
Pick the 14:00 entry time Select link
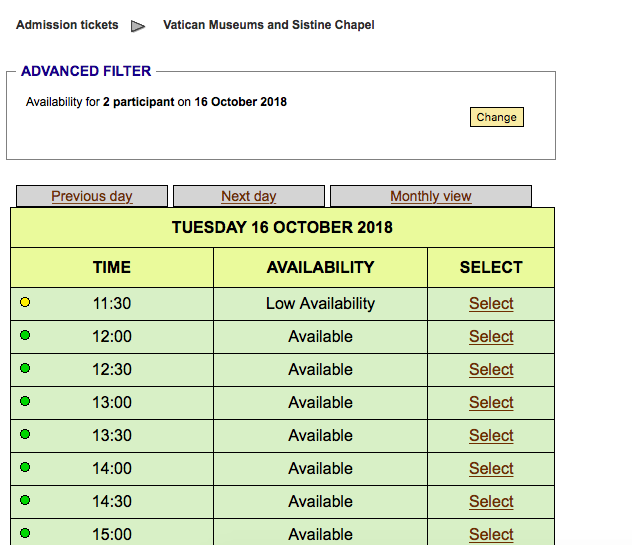(x=491, y=469)
